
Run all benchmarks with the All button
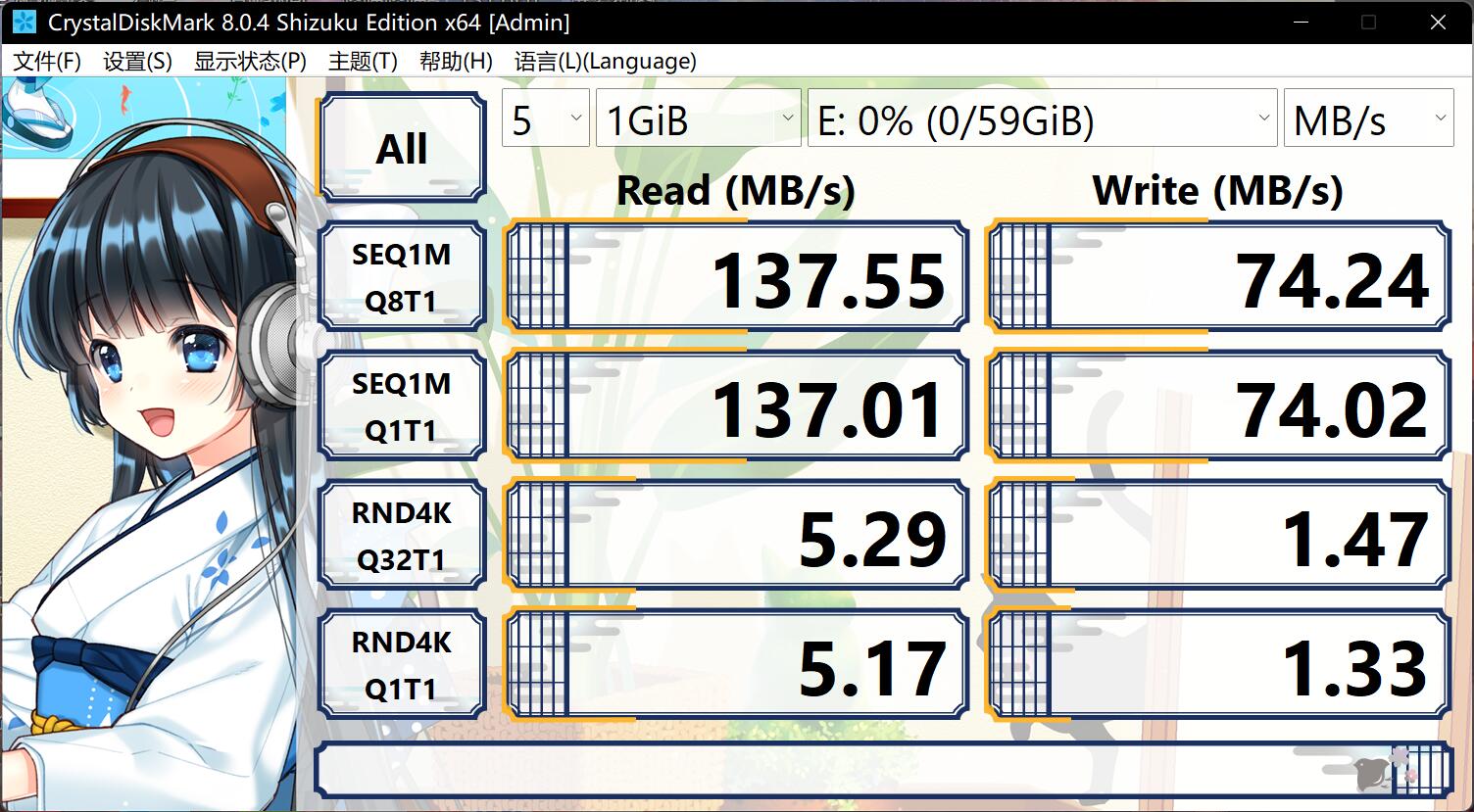[402, 148]
